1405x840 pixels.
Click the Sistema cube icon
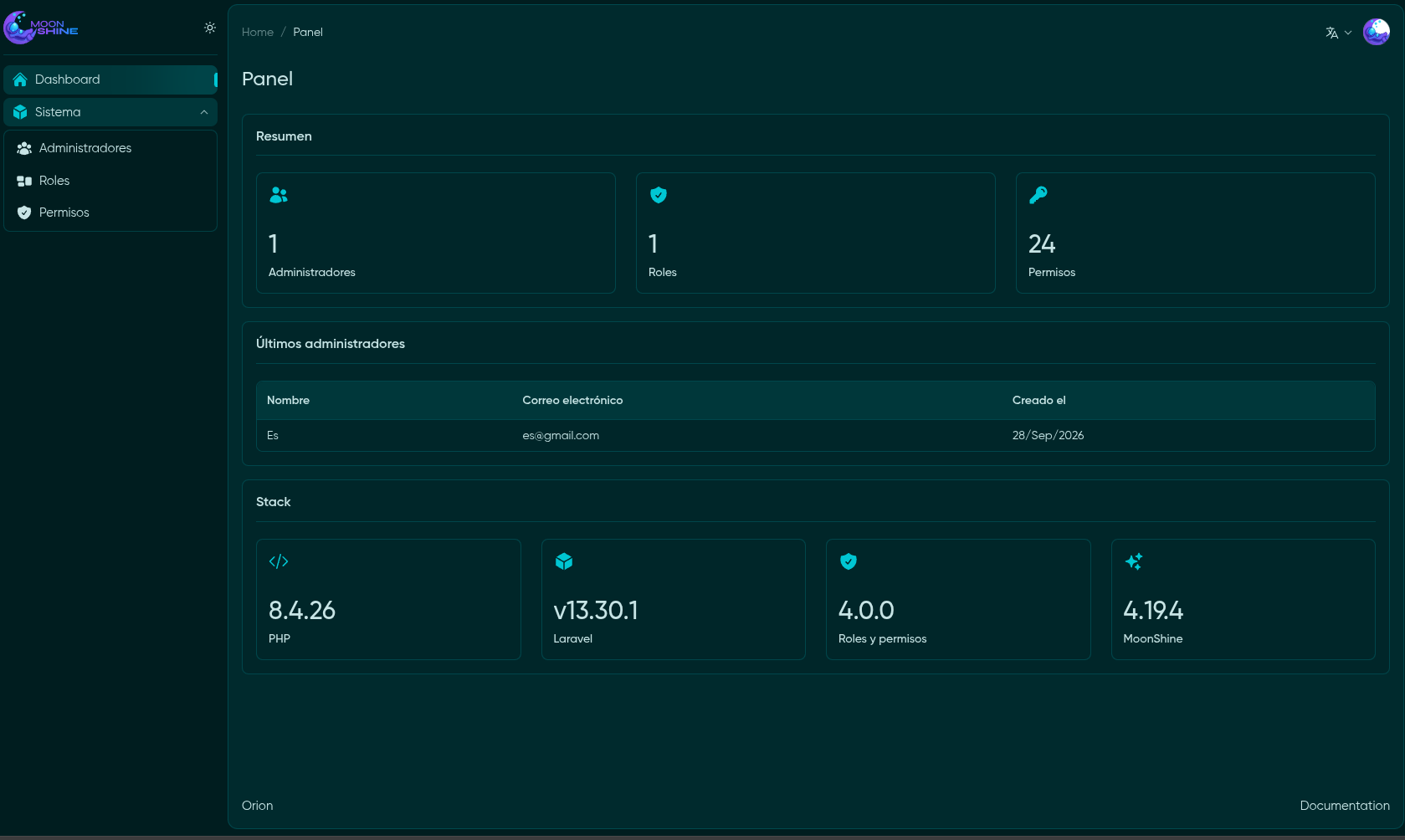point(20,112)
